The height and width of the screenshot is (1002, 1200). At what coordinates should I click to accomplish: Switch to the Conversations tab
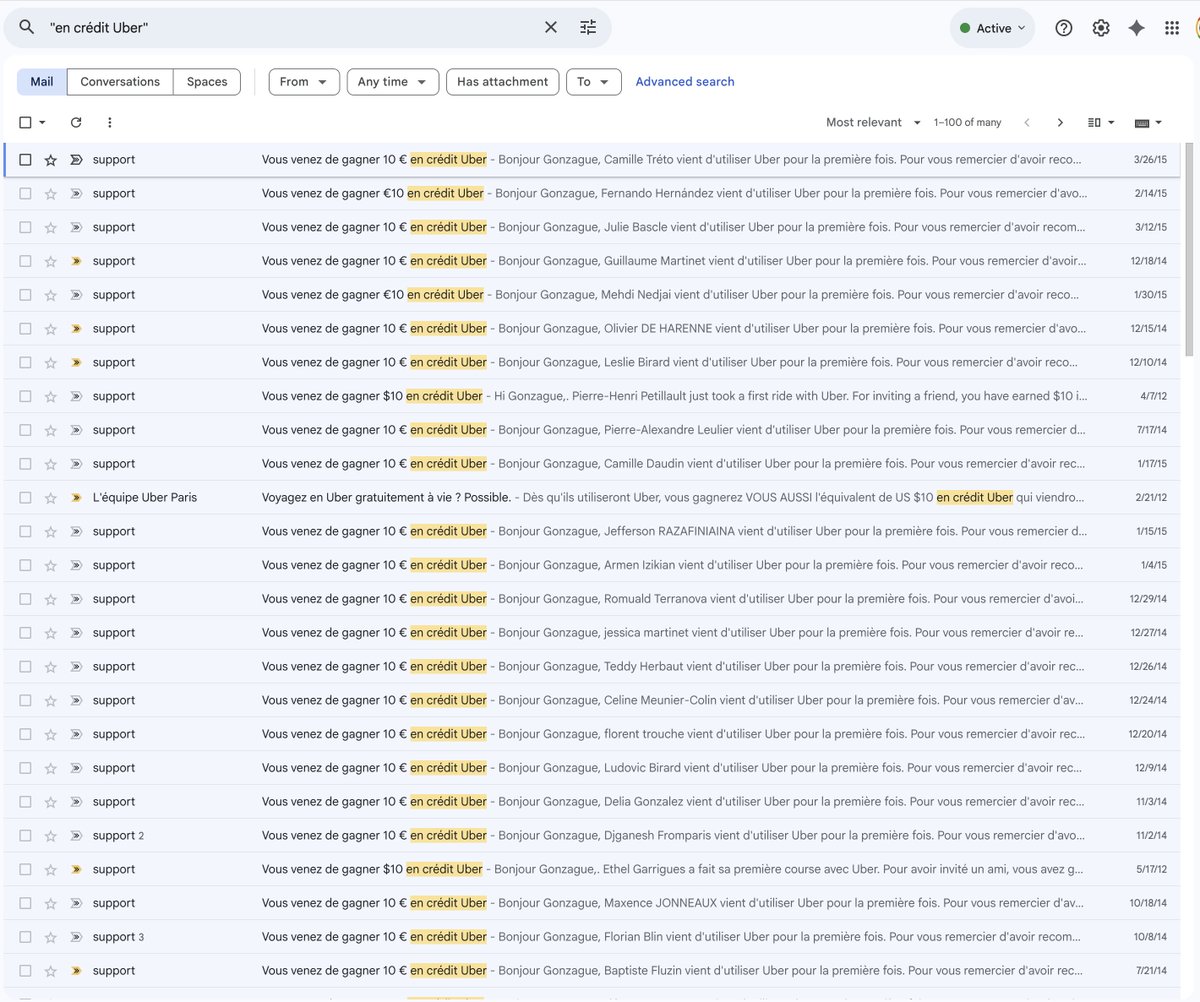point(120,82)
